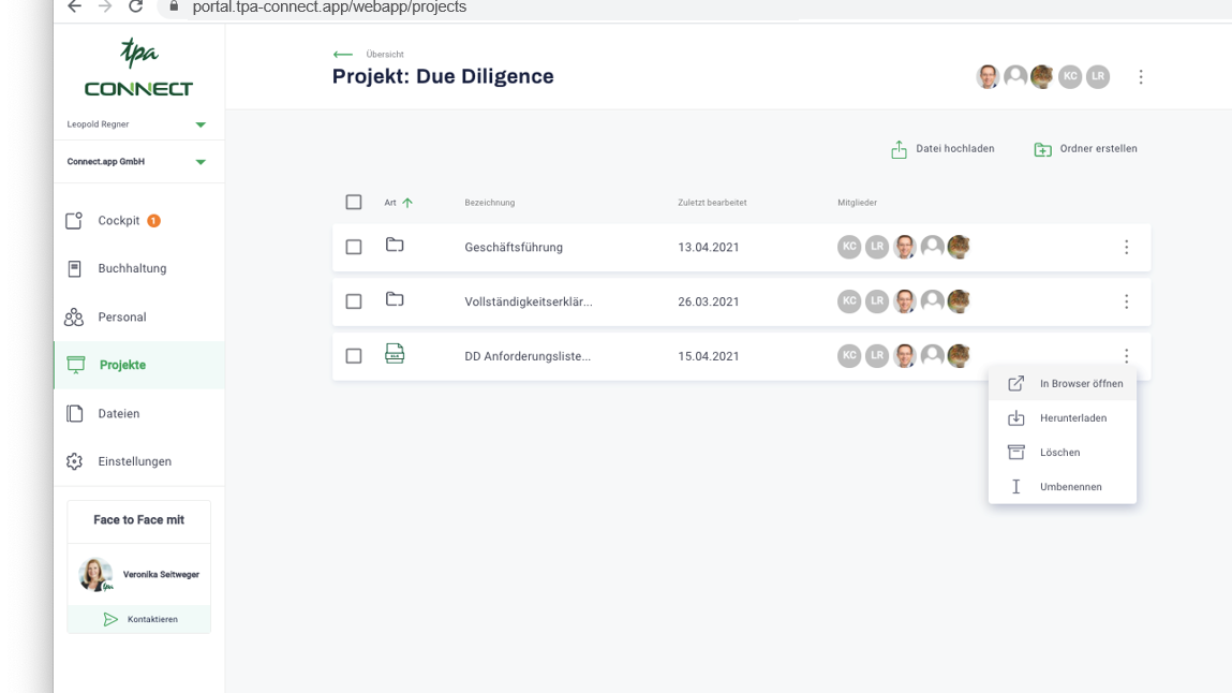The height and width of the screenshot is (693, 1232).
Task: Click the Vollständigkeitserklär... row three-dot menu
Action: point(1126,302)
